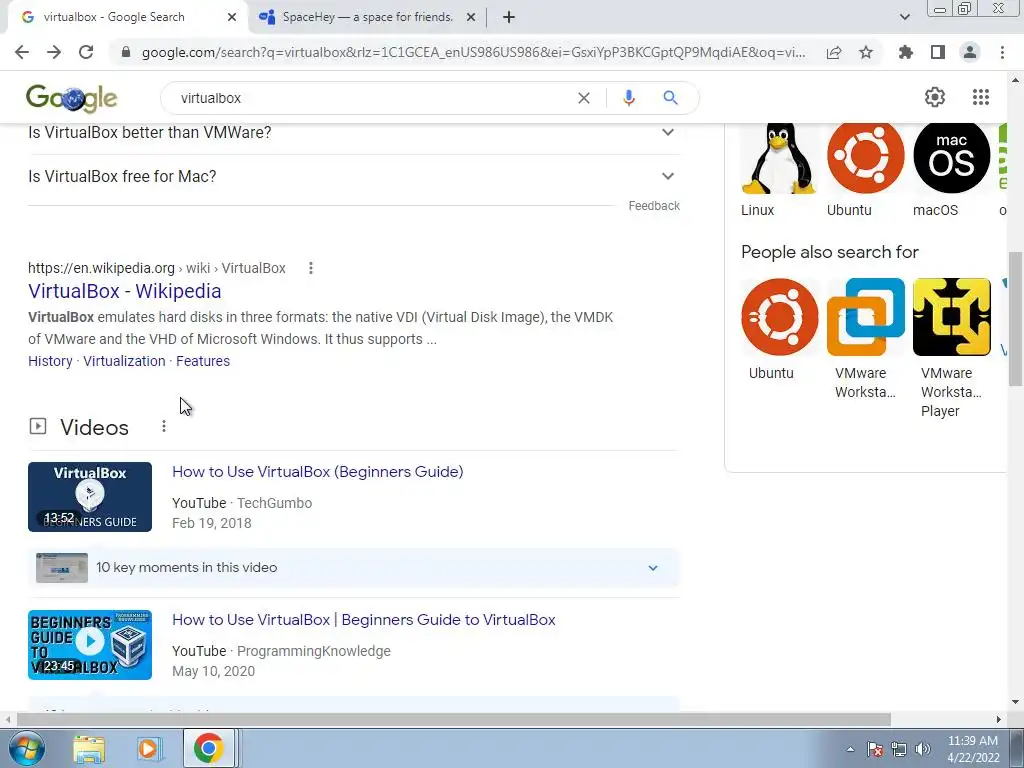Click the horizontal scrollbar thumb
The width and height of the screenshot is (1024, 768).
[454, 719]
